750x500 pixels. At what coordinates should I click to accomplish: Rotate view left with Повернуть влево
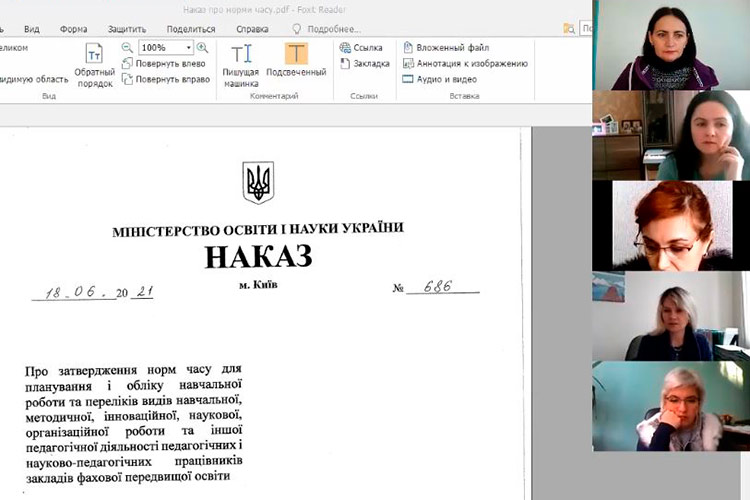pyautogui.click(x=164, y=64)
